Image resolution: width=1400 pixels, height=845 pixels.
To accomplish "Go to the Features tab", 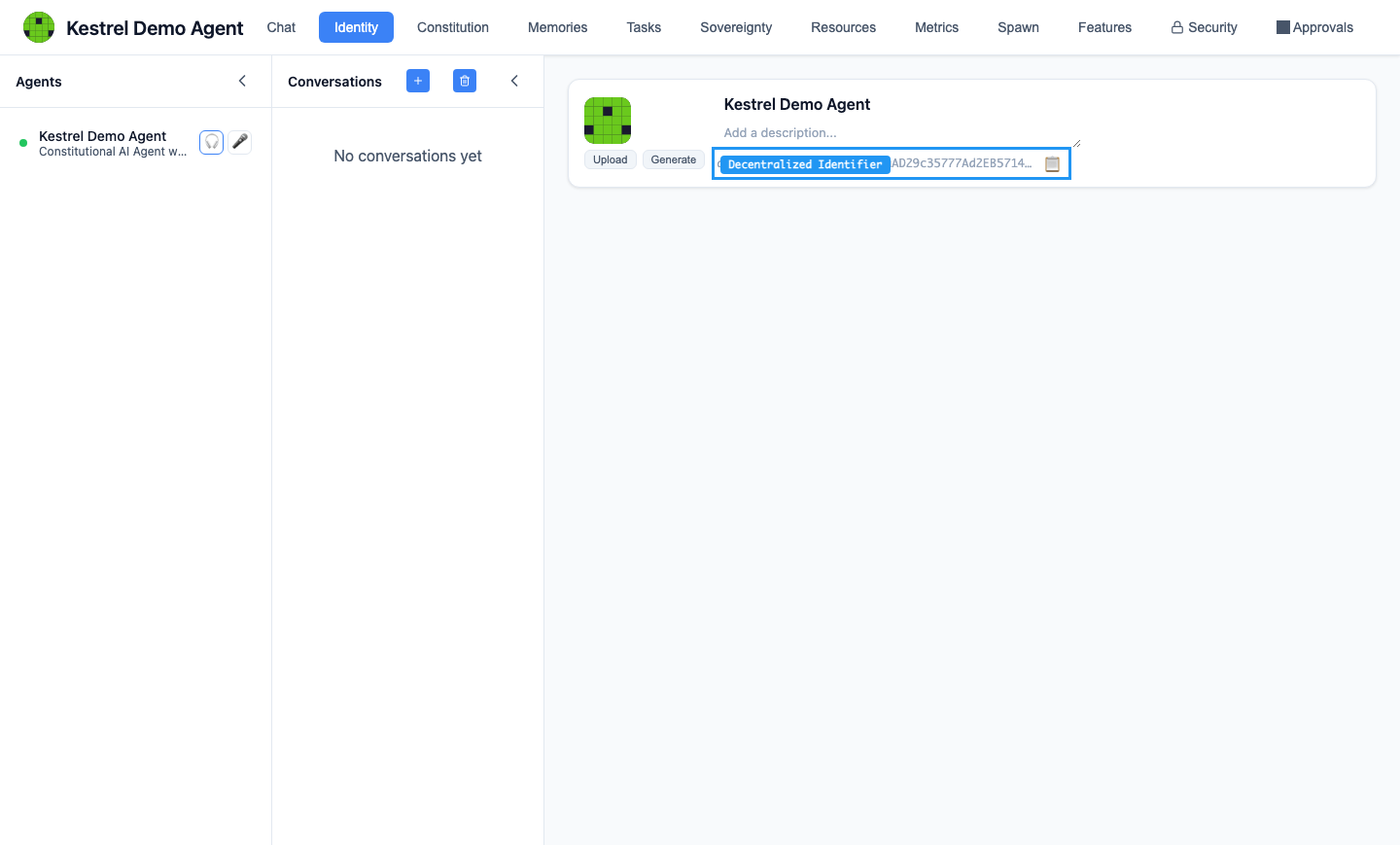I will pyautogui.click(x=1104, y=27).
